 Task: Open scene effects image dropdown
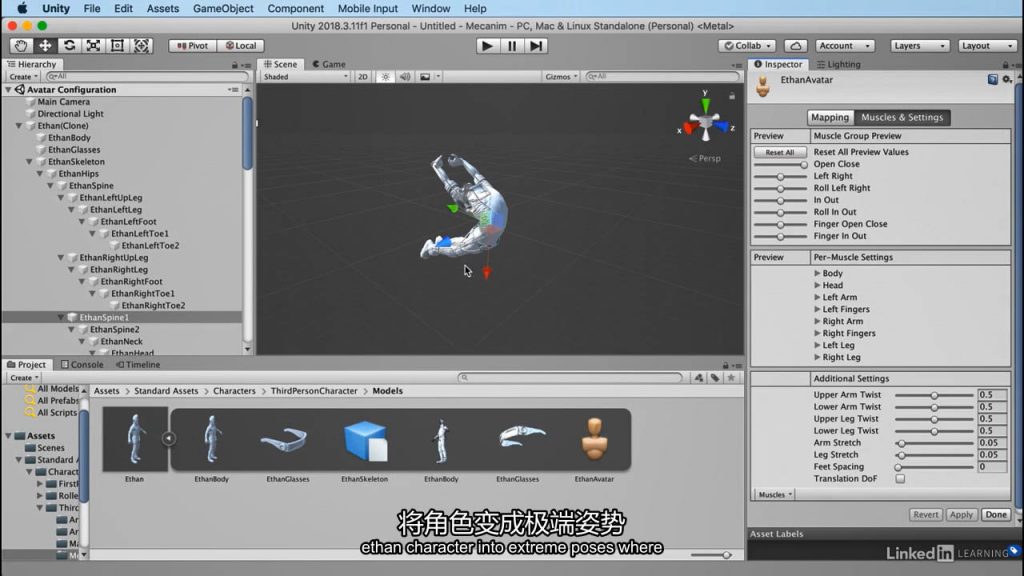429,76
